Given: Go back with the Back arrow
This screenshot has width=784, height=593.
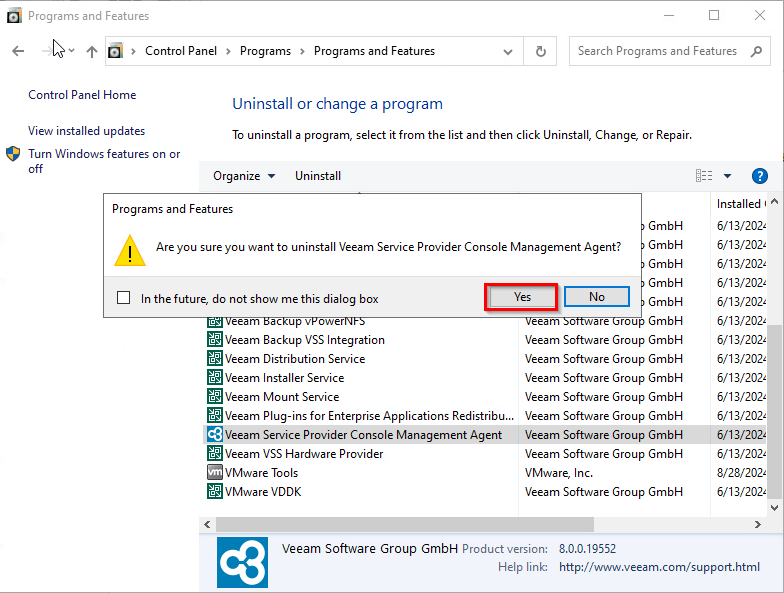Looking at the screenshot, I should [18, 51].
